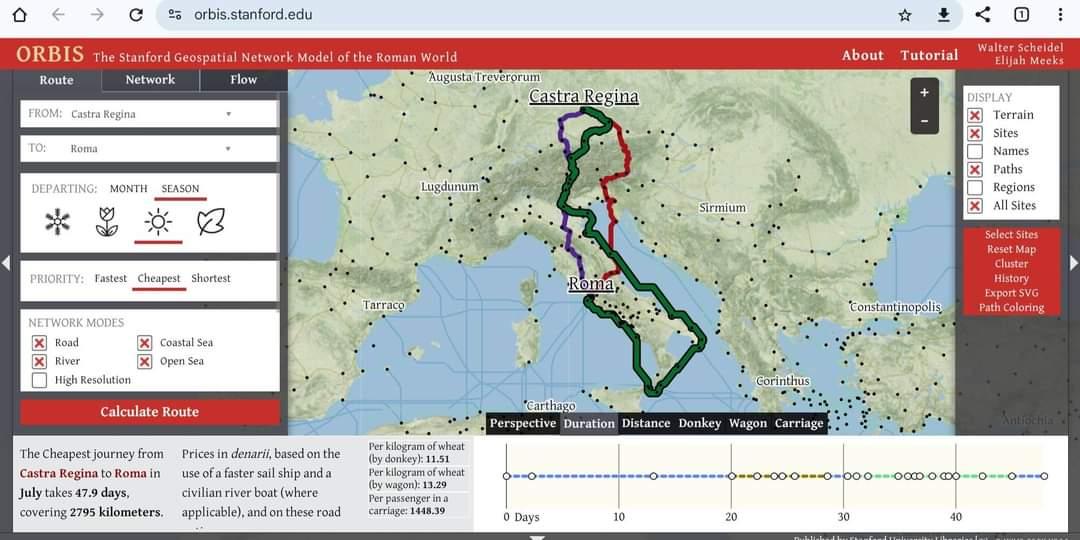Choose departing by MONTH
The width and height of the screenshot is (1080, 540).
[129, 189]
